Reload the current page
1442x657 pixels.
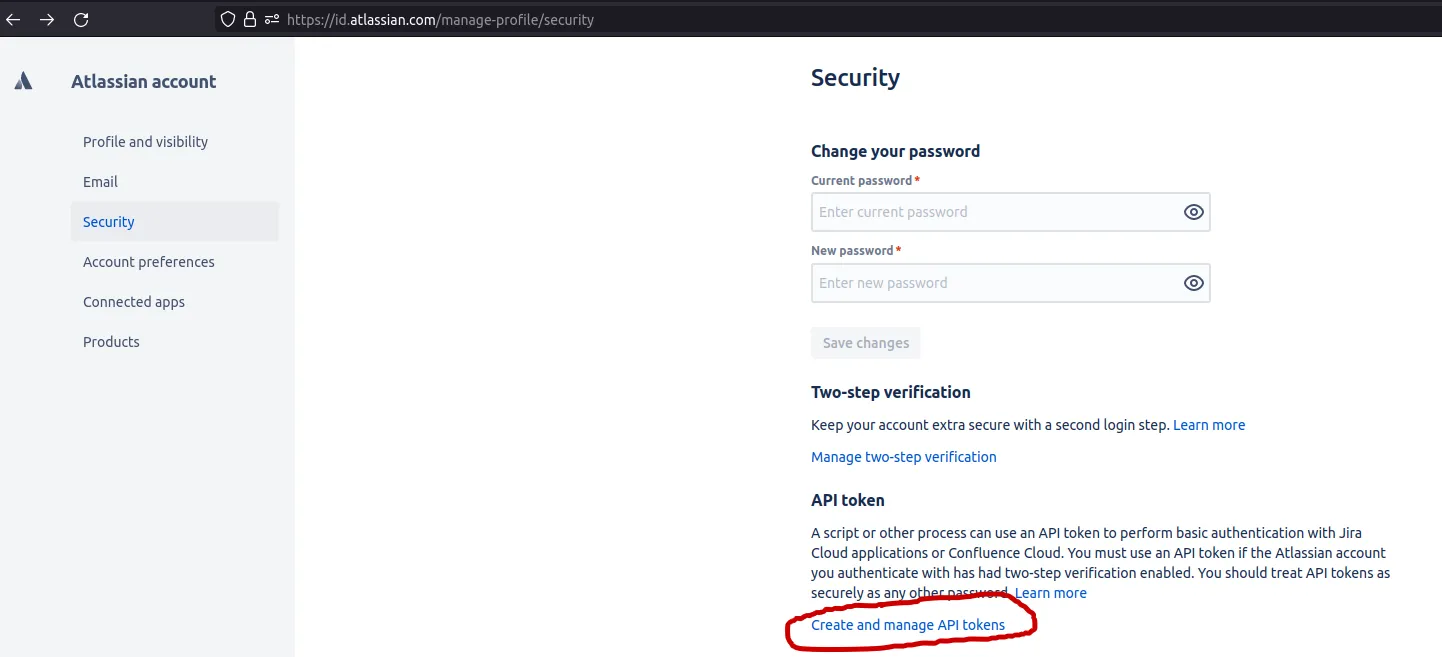pyautogui.click(x=81, y=19)
